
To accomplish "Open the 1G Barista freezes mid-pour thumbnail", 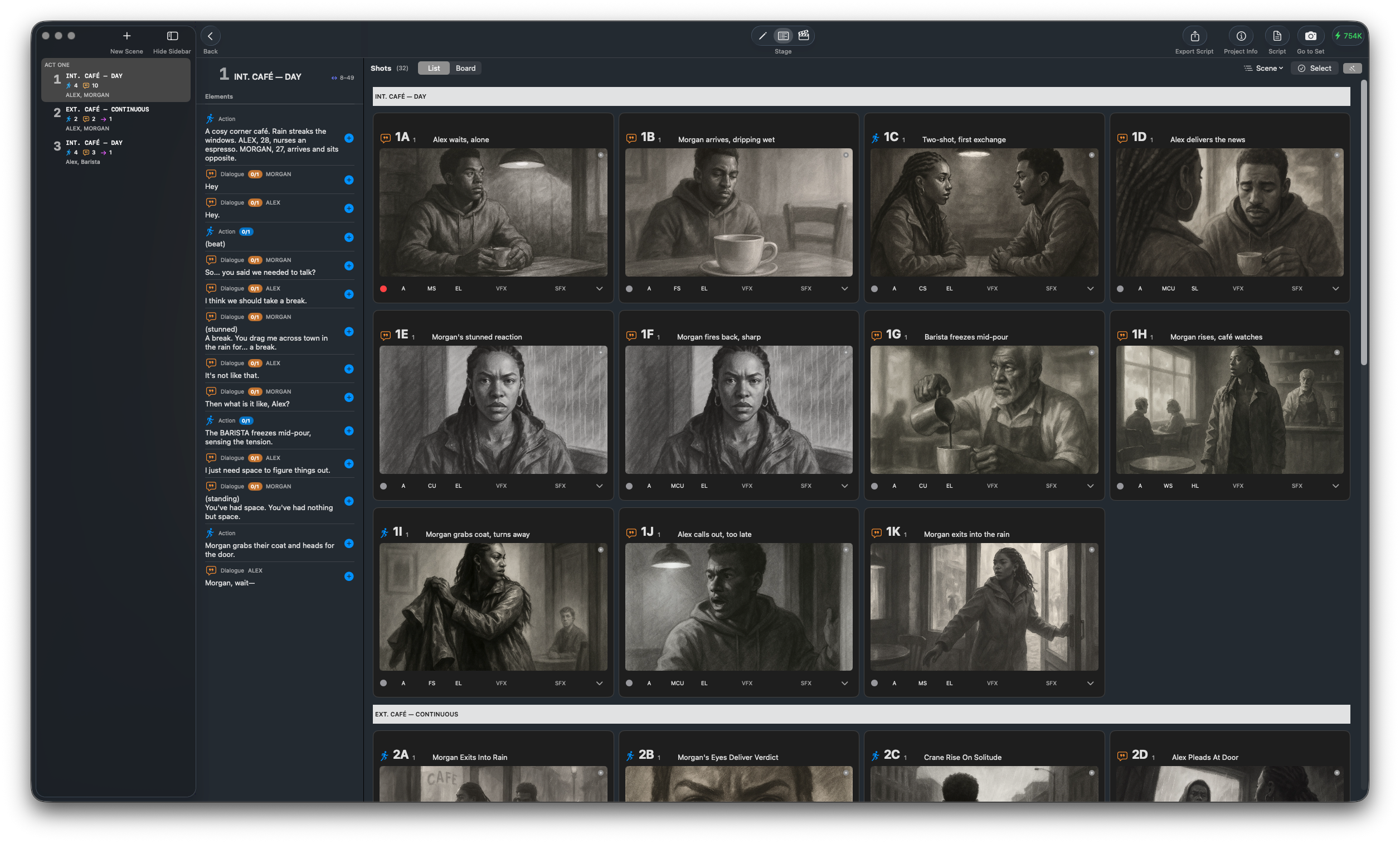I will [x=984, y=410].
